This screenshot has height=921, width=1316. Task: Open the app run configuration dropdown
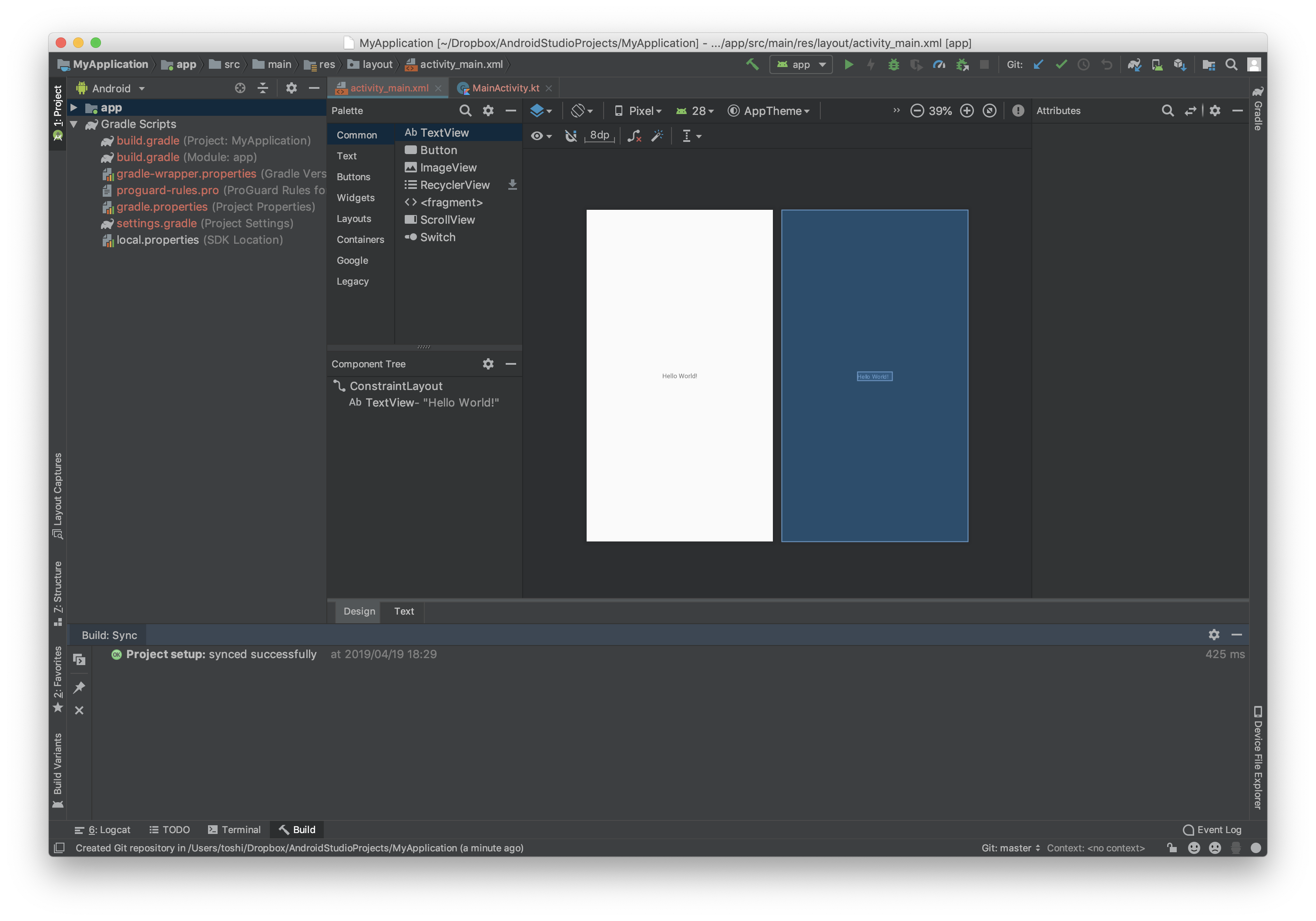pyautogui.click(x=801, y=64)
